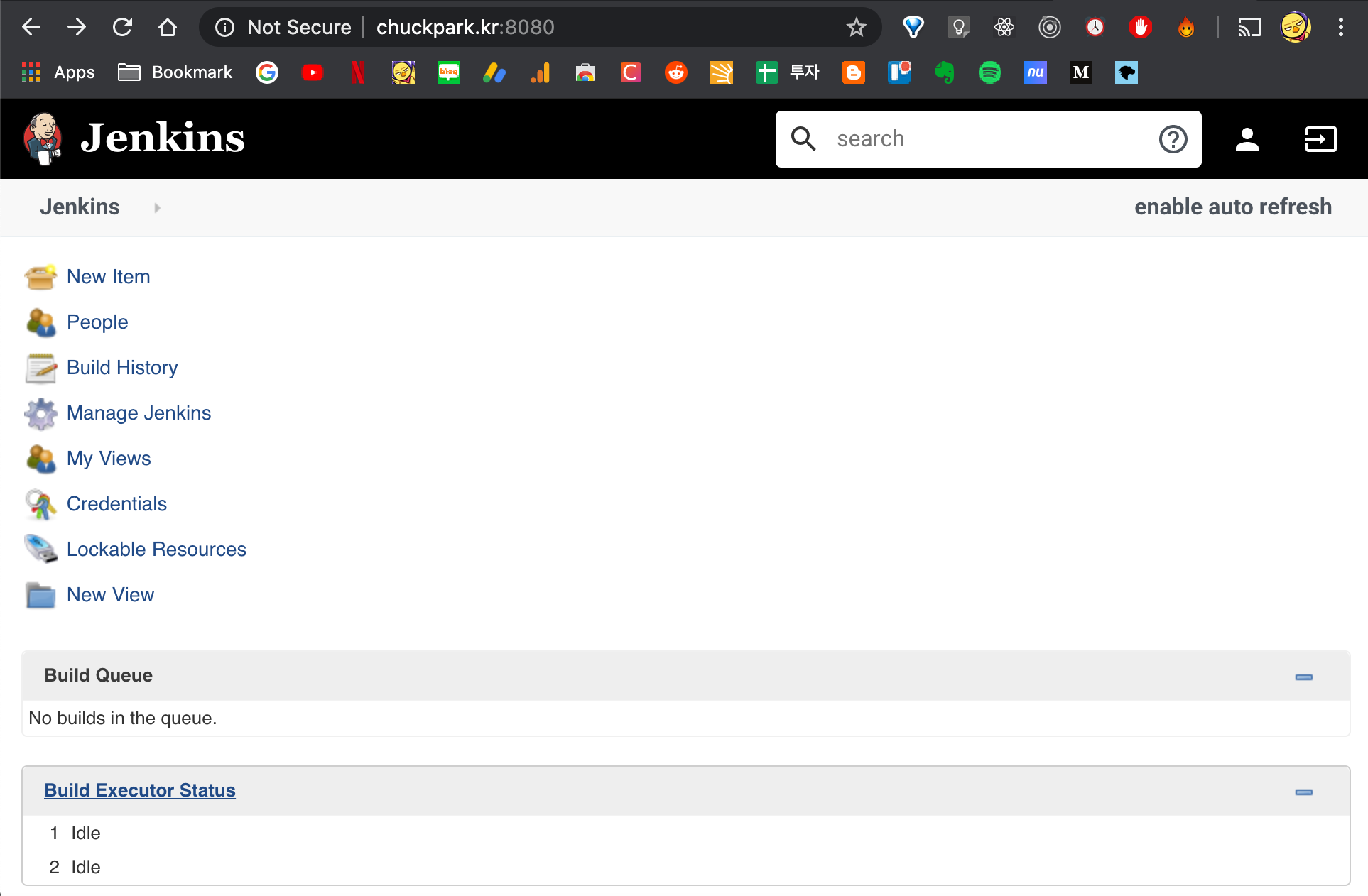This screenshot has width=1368, height=896.
Task: Collapse the Build Queue panel
Action: pyautogui.click(x=1303, y=677)
